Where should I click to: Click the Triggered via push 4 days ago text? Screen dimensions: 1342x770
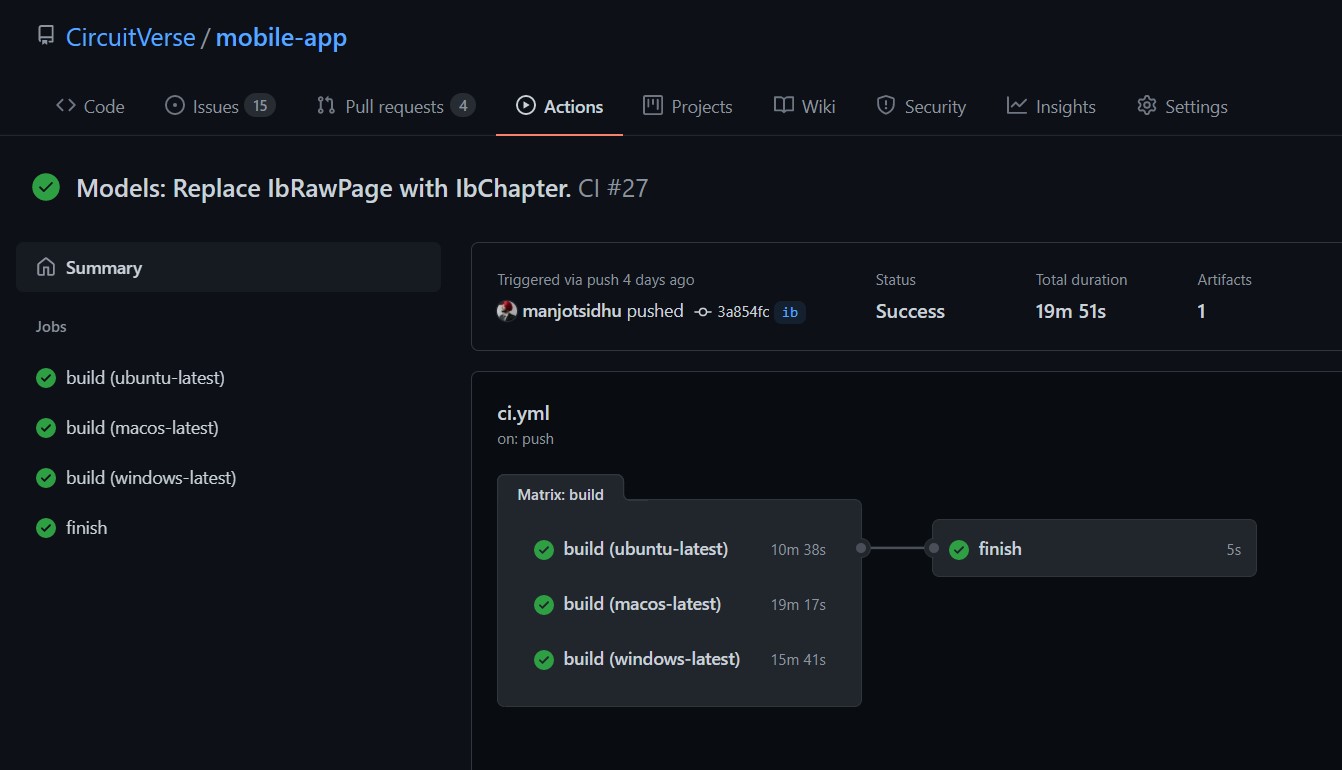[x=596, y=280]
